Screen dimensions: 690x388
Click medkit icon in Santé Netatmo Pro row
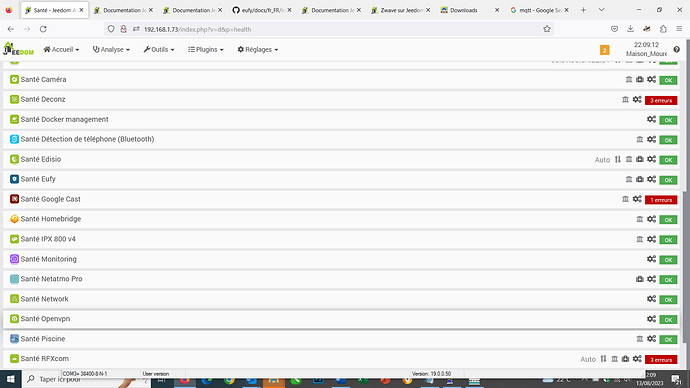click(640, 279)
